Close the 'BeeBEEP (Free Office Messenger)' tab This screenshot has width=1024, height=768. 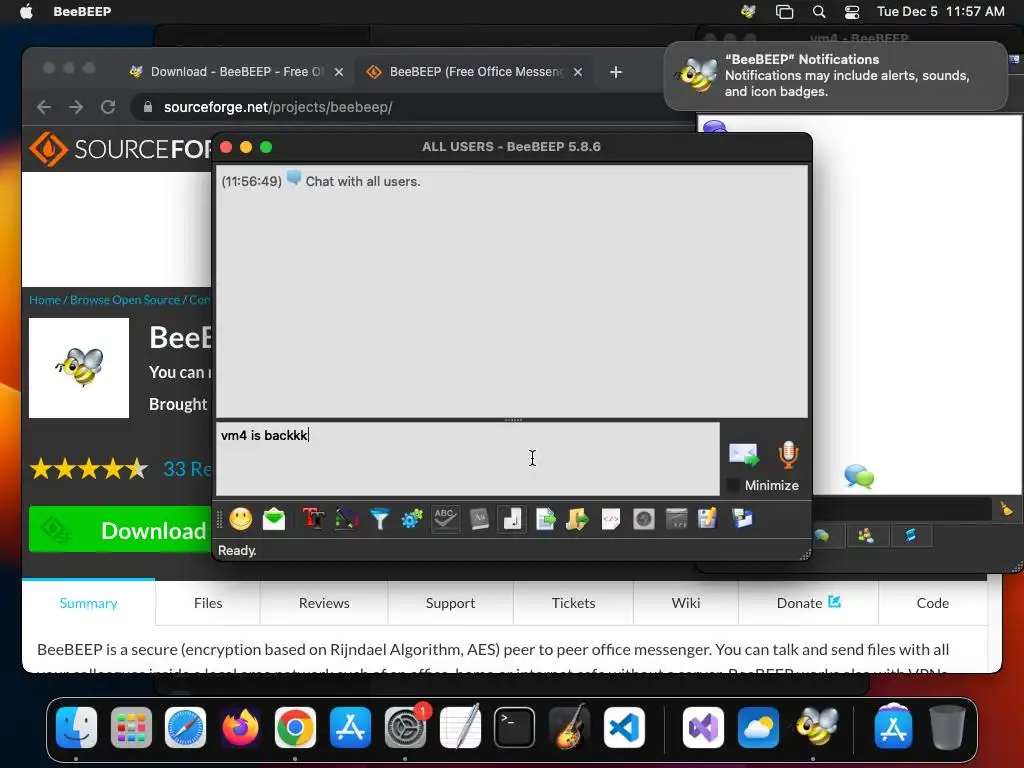578,72
